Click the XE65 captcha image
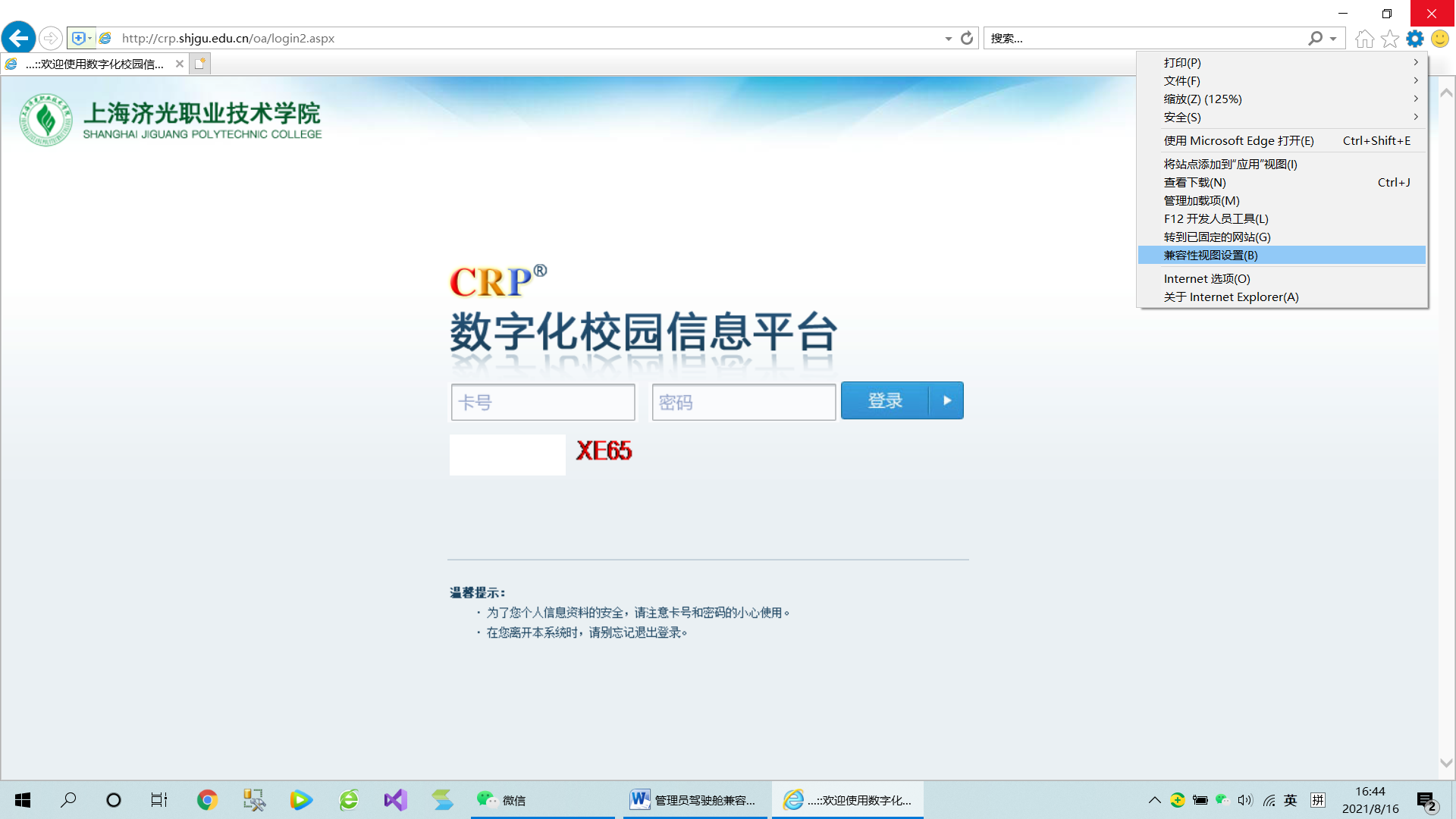 pos(604,450)
